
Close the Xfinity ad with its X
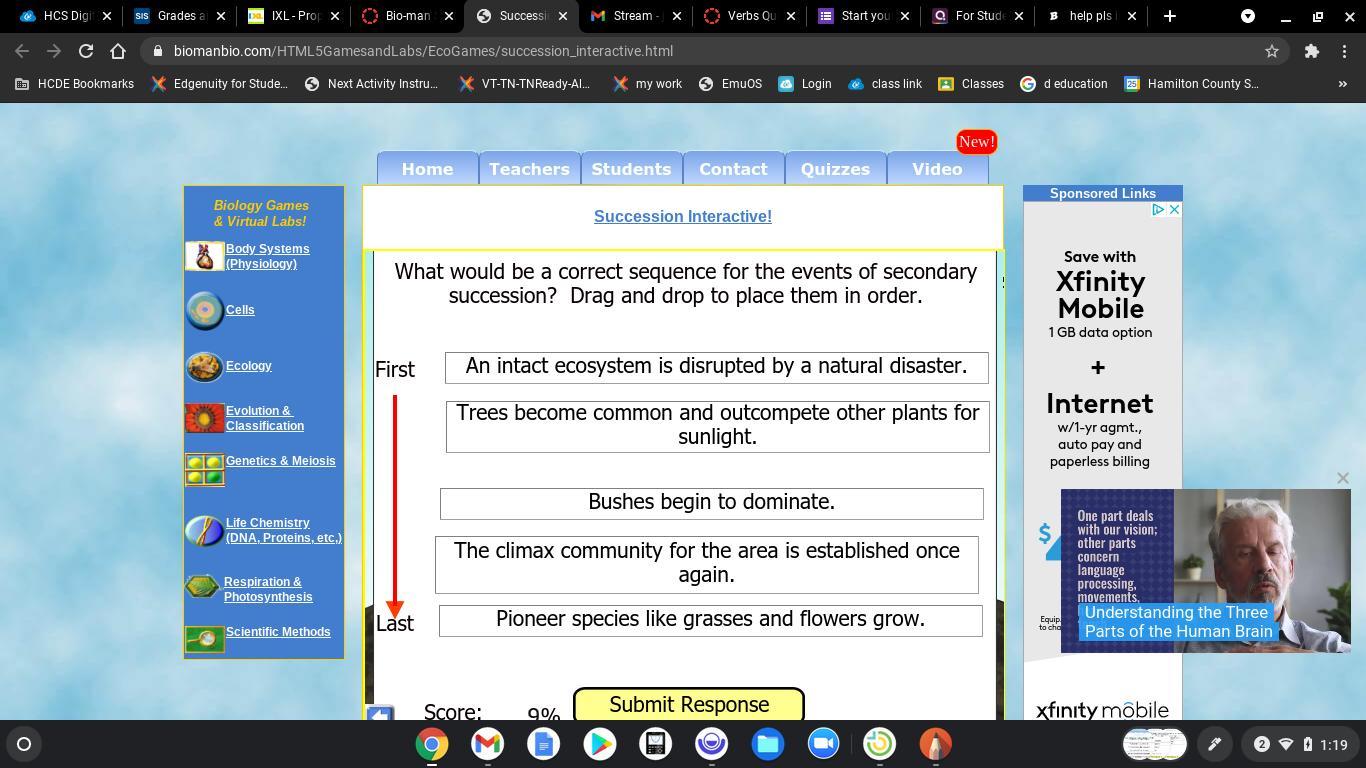pos(1174,210)
